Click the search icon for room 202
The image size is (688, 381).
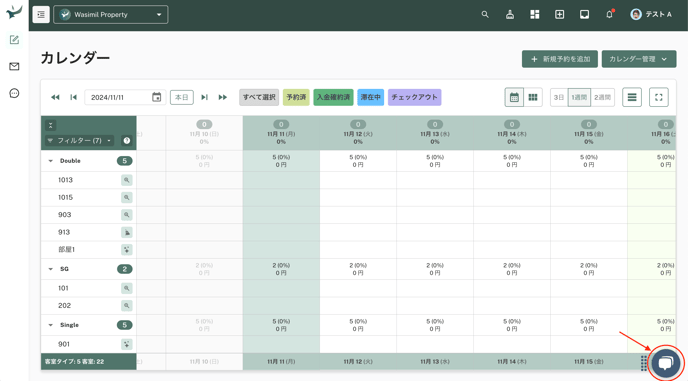point(126,306)
